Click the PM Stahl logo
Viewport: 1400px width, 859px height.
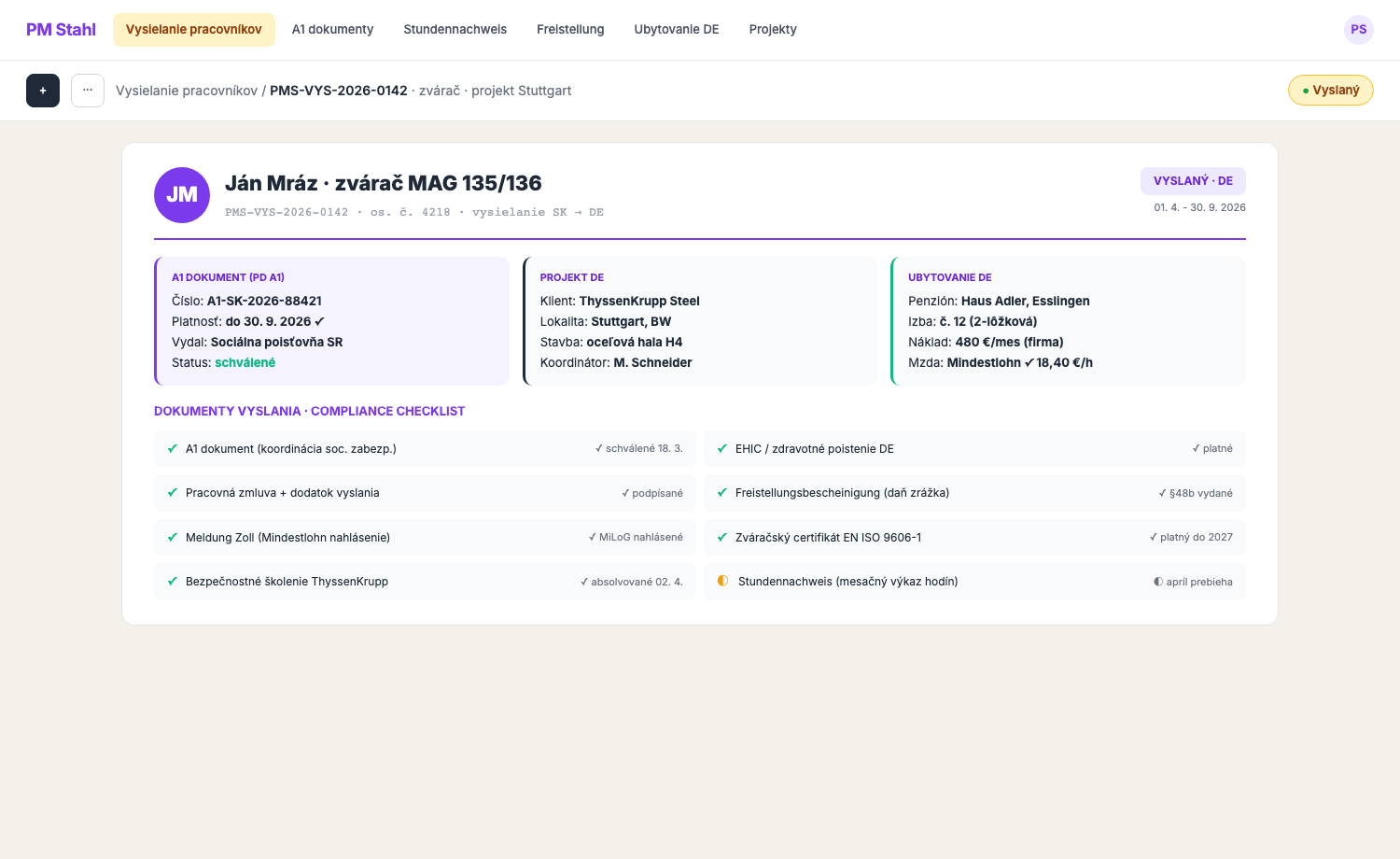click(x=61, y=30)
